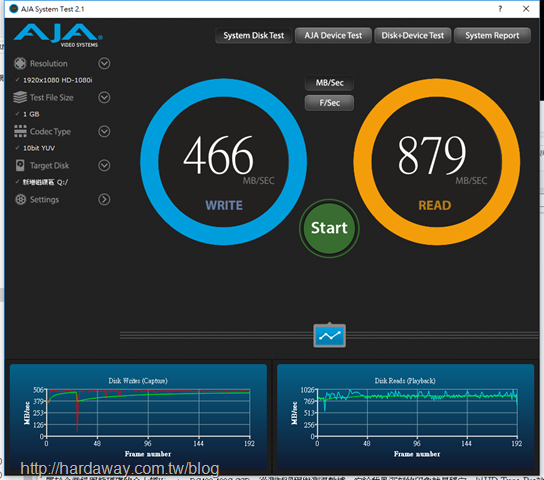Toggle the graph panel chart icon
Screen dimensions: 544x480
(330, 336)
